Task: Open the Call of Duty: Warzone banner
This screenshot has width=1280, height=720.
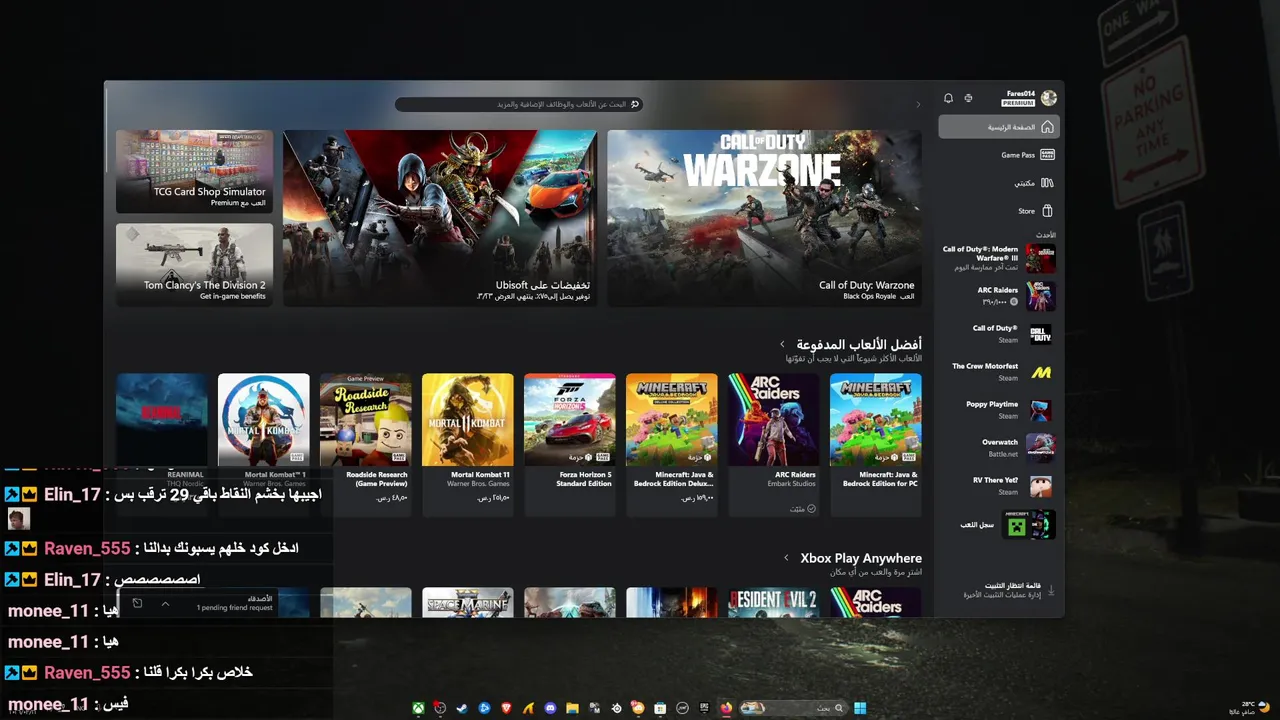Action: pyautogui.click(x=764, y=218)
